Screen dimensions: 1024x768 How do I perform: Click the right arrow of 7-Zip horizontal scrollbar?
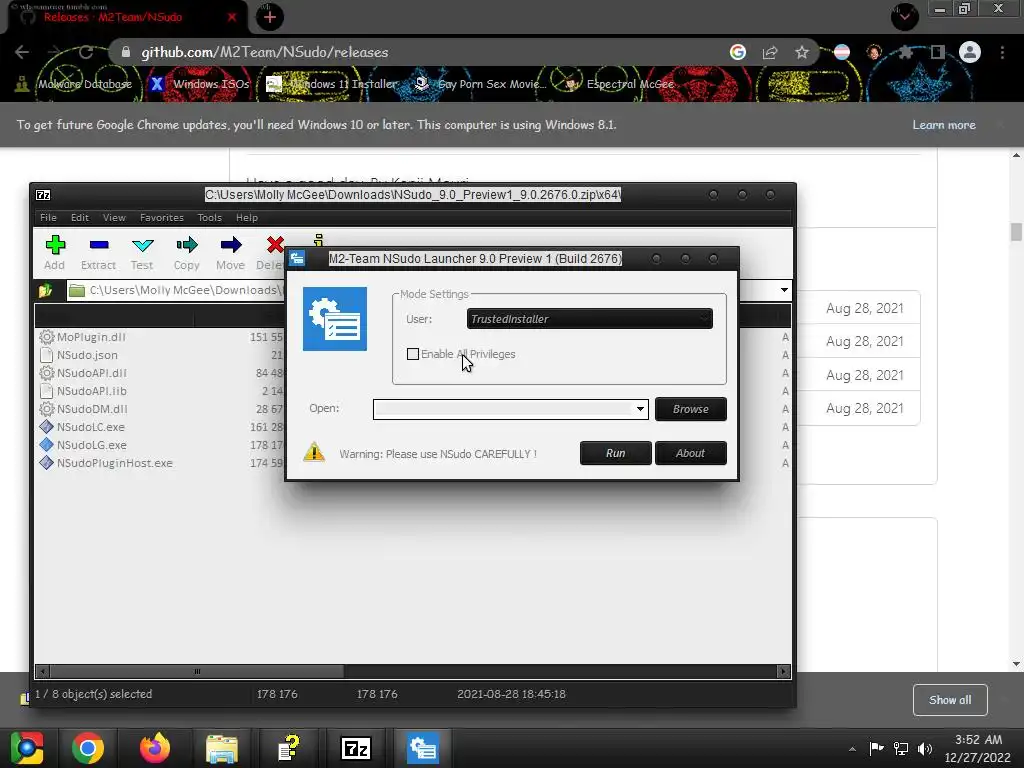pos(783,671)
